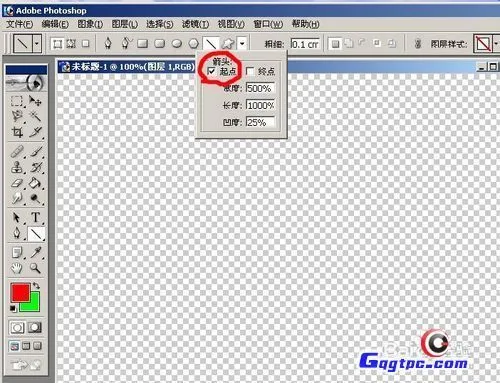Select the Clone Stamp tool
This screenshot has width=500, height=383.
(17, 167)
